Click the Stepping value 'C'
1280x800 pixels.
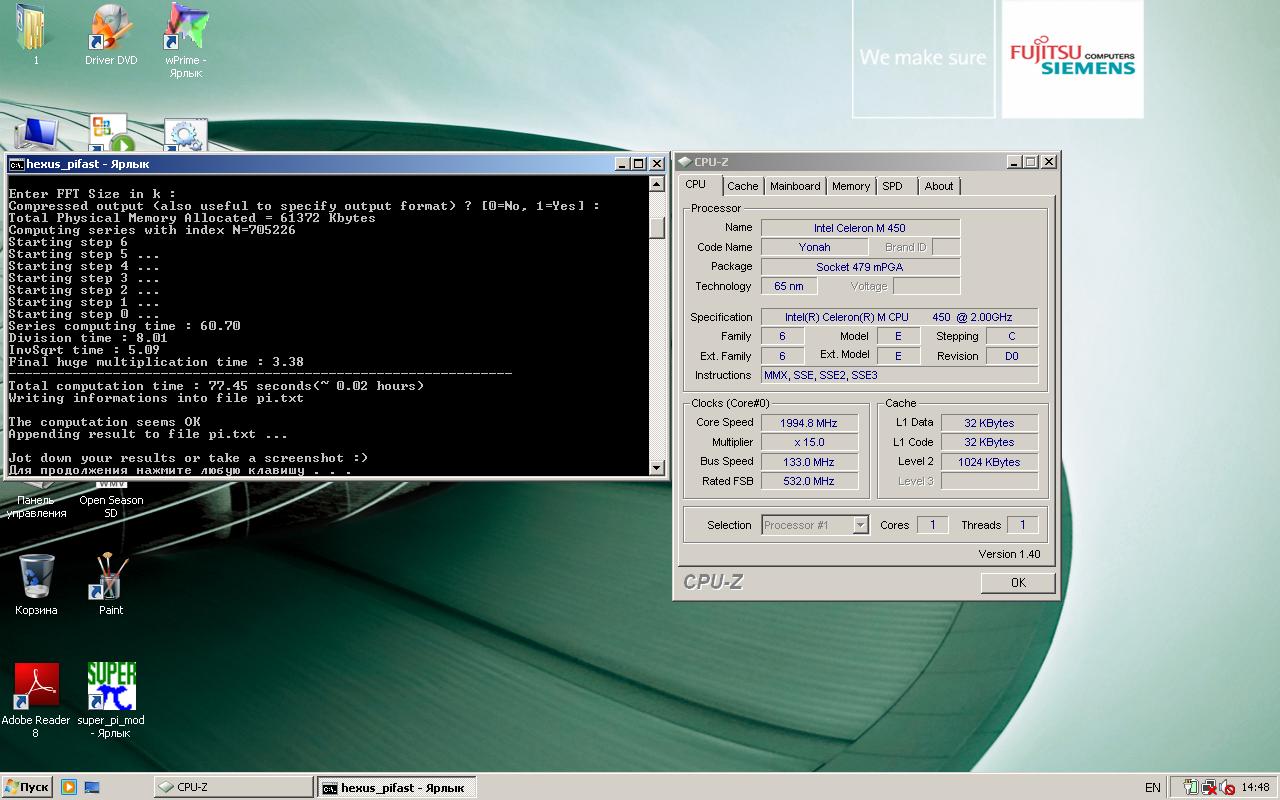pos(1011,336)
